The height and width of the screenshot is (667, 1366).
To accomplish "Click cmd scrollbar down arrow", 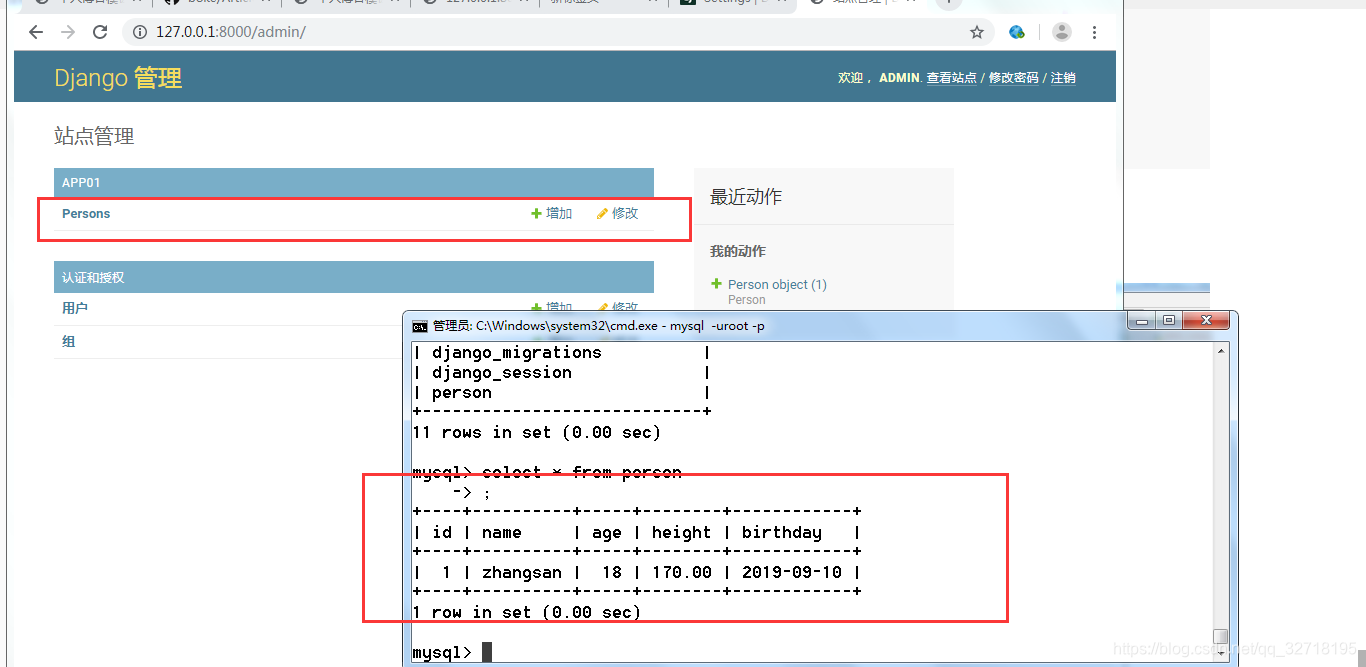I will pyautogui.click(x=1220, y=653).
